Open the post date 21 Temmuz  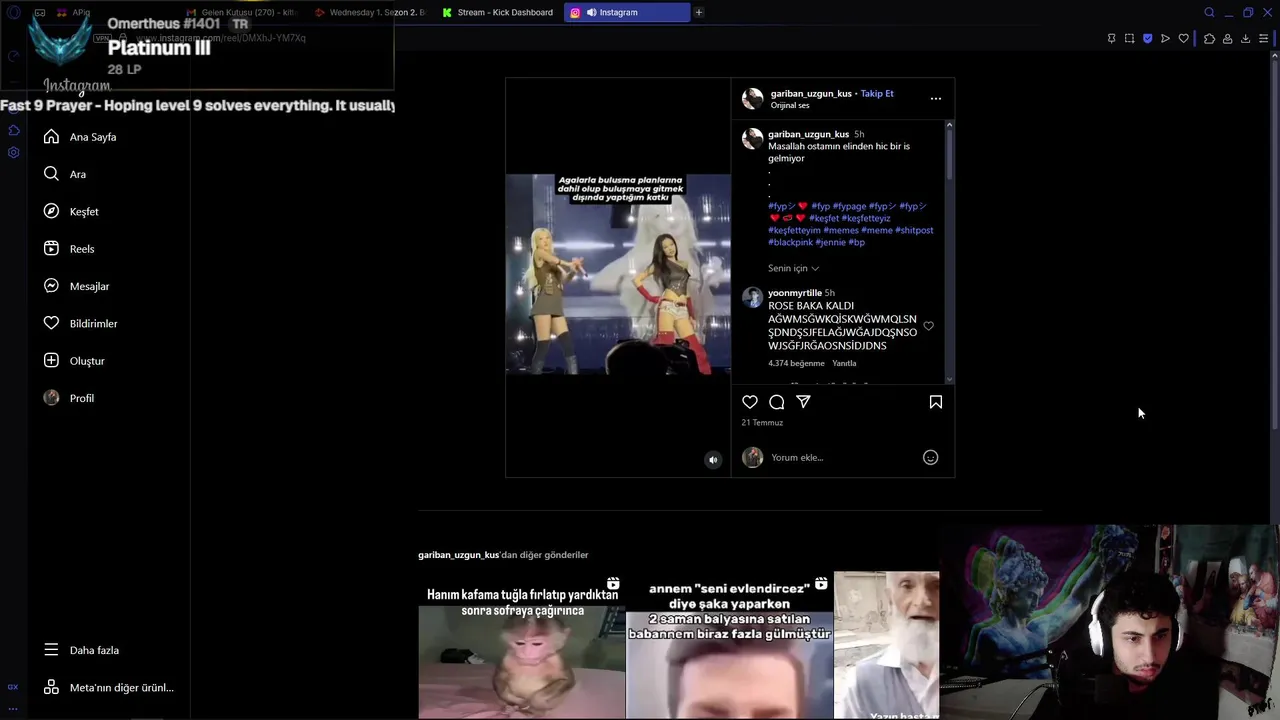(x=762, y=423)
